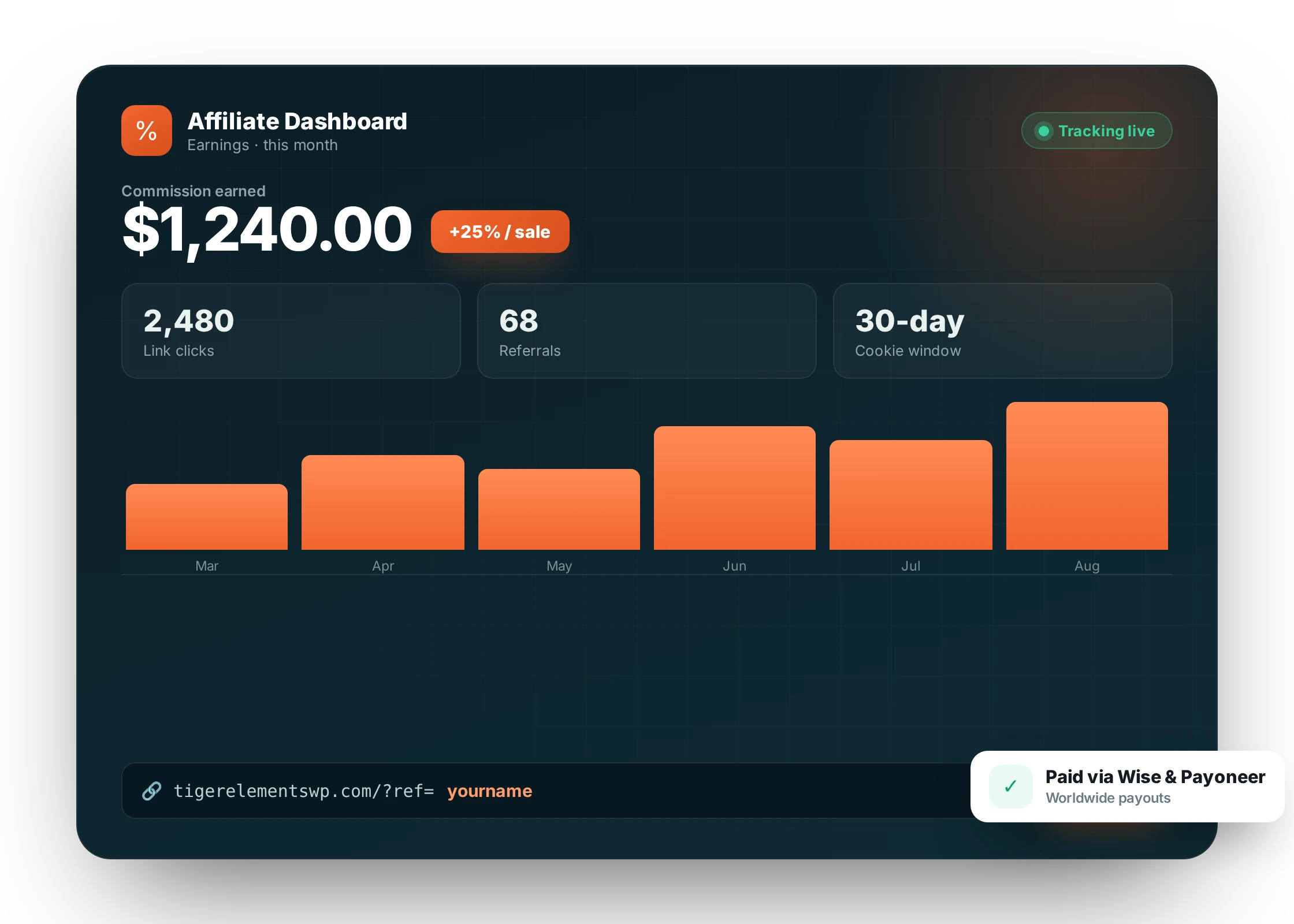
Task: Select the Jul bar in chart
Action: (x=911, y=495)
